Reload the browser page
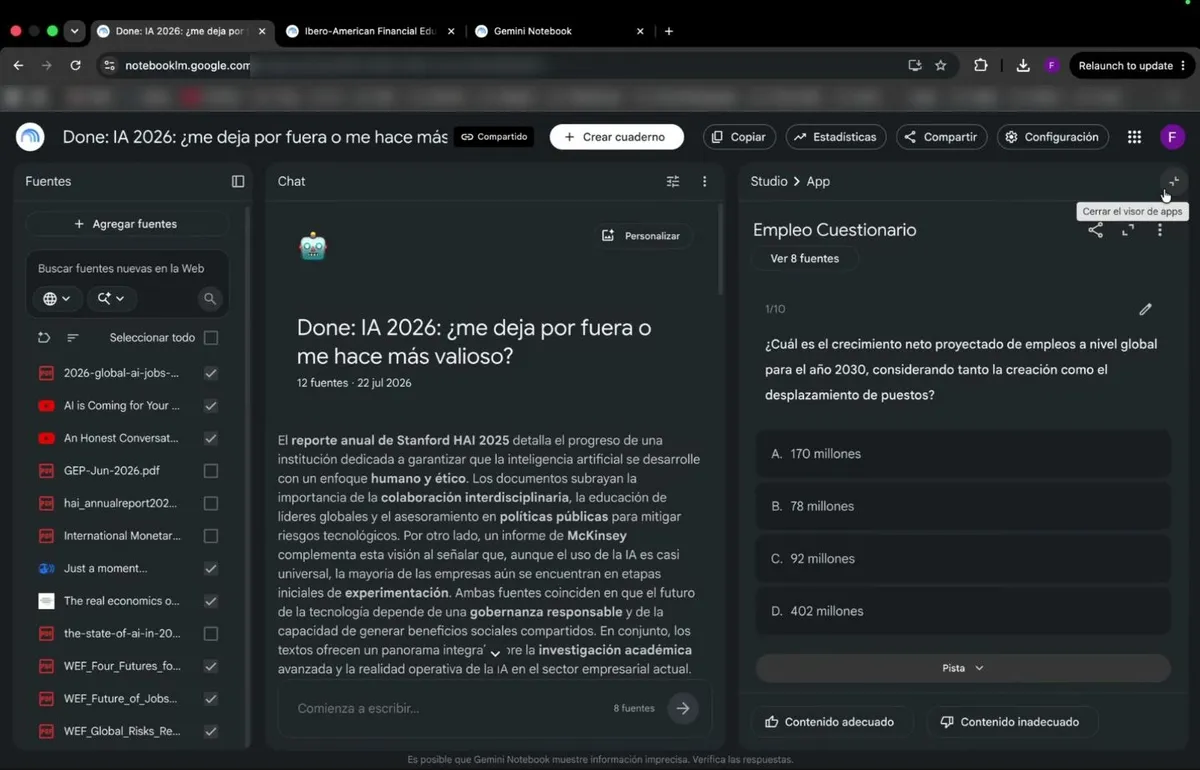 point(75,65)
